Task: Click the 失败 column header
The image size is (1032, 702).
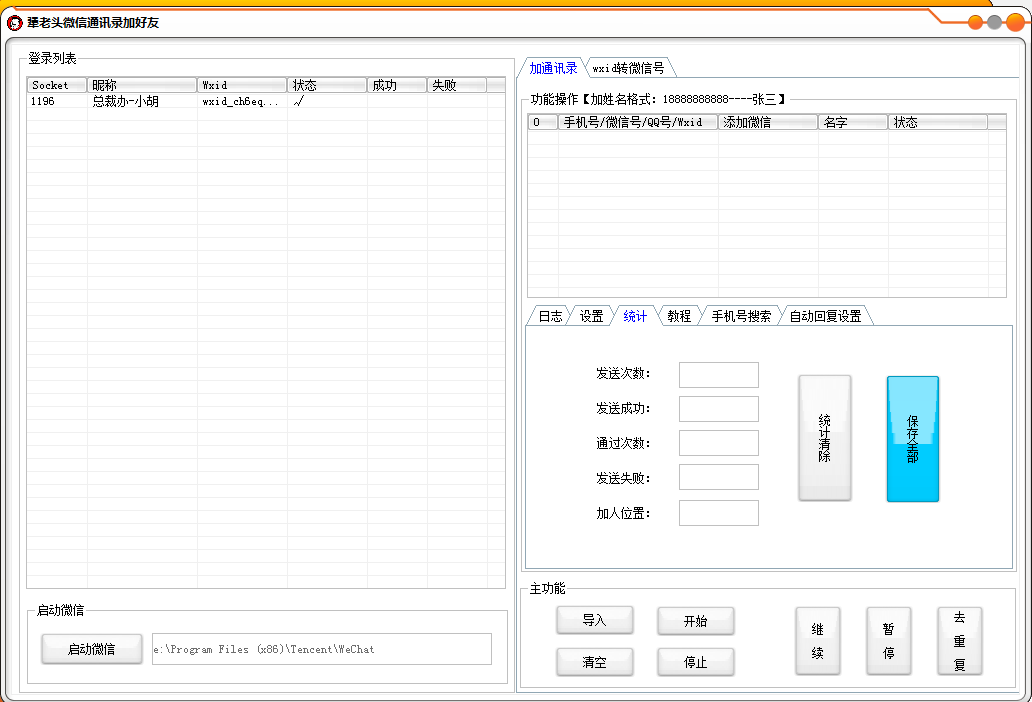Action: [x=457, y=85]
